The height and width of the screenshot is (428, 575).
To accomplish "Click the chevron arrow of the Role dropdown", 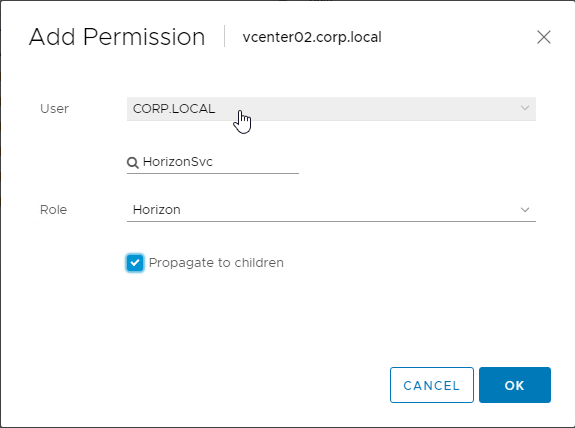I will coord(525,210).
